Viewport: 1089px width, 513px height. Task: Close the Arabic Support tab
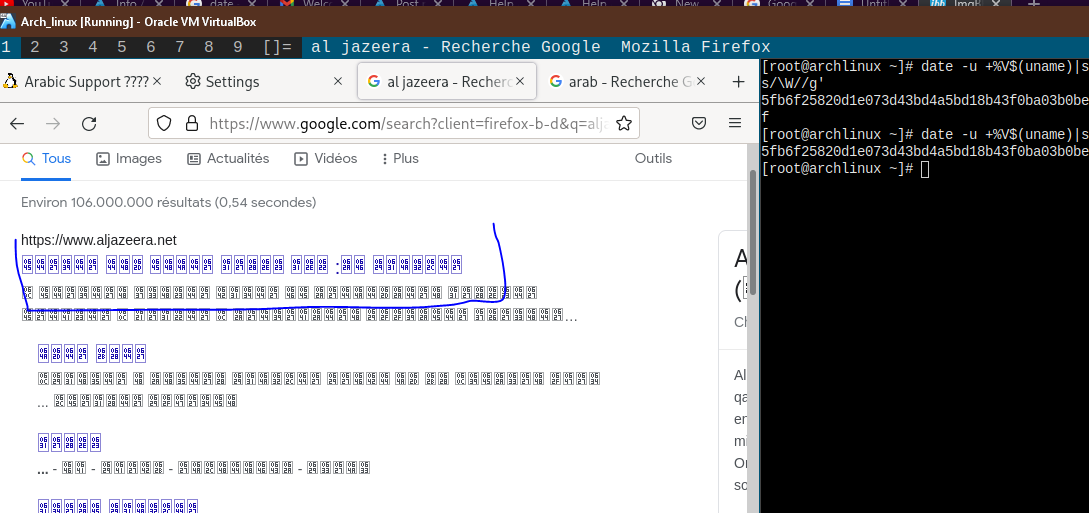pyautogui.click(x=157, y=82)
